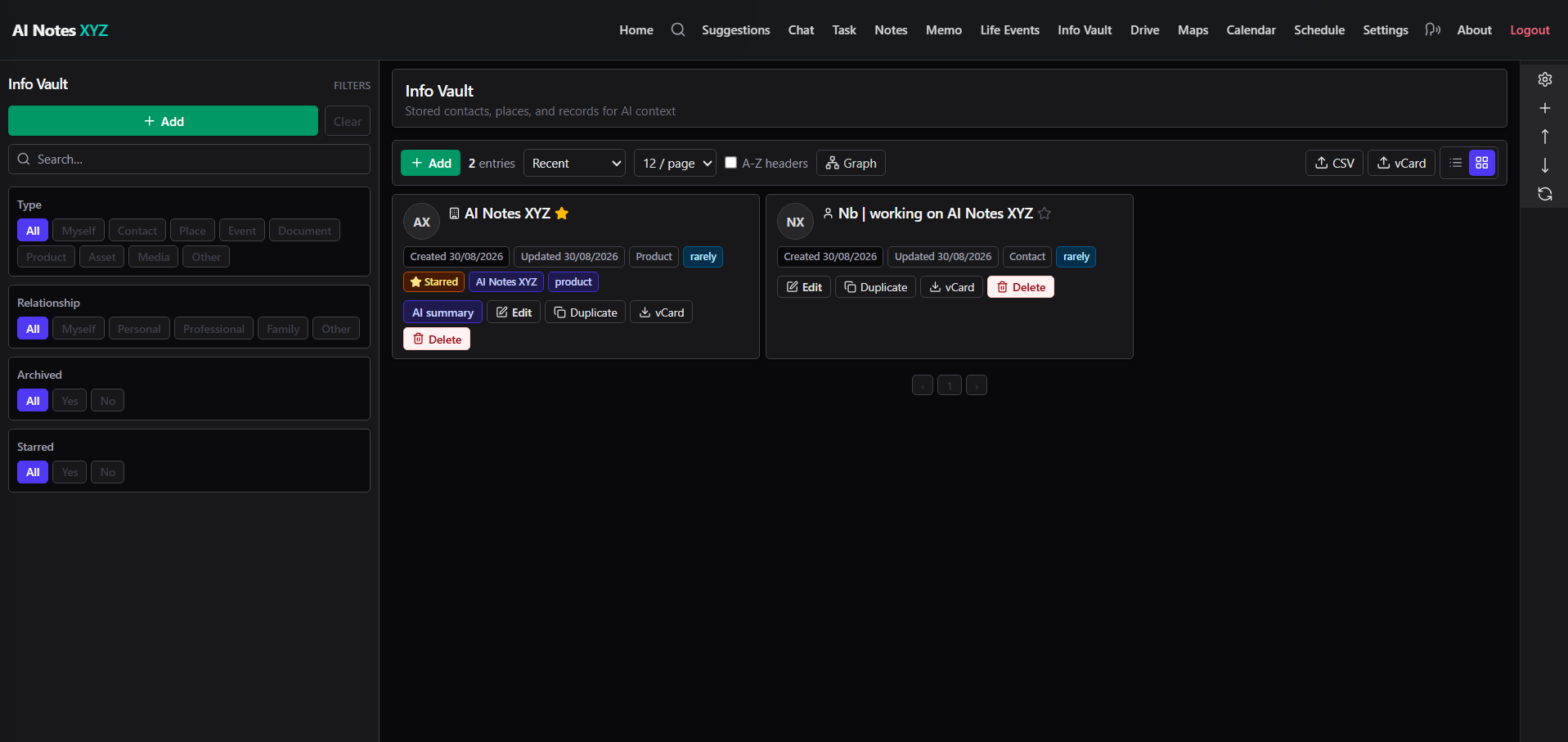Switch to list view layout
Image resolution: width=1568 pixels, height=742 pixels.
click(1456, 163)
